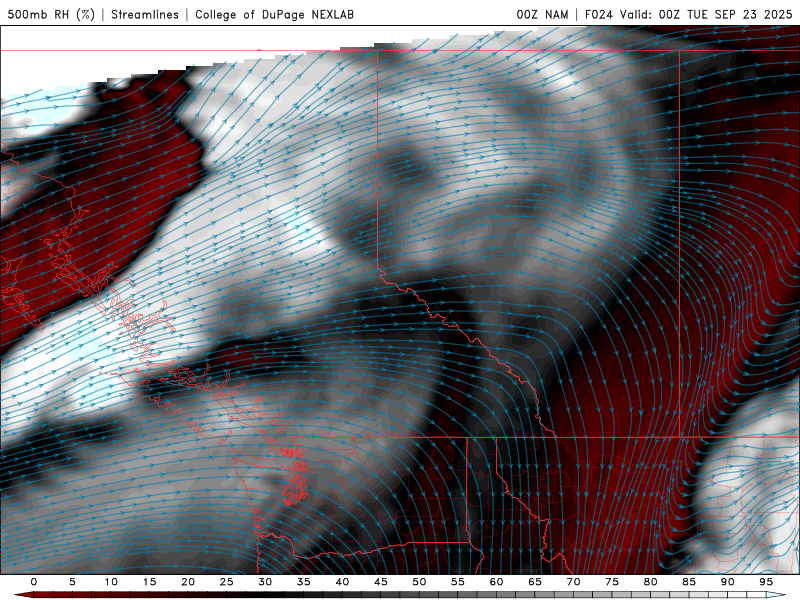Click the colorbar label "85"
The image size is (800, 600).
[x=689, y=582]
